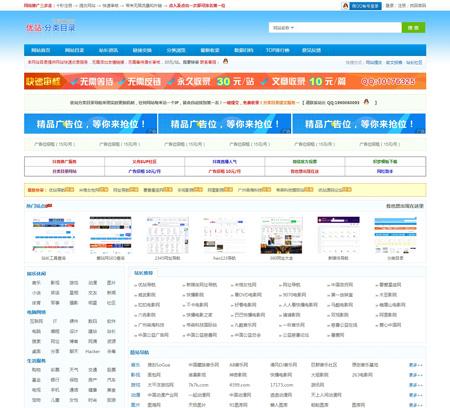This screenshot has height=408, width=450.
Task: Click the 4399.com site link
Action: pyautogui.click(x=239, y=385)
